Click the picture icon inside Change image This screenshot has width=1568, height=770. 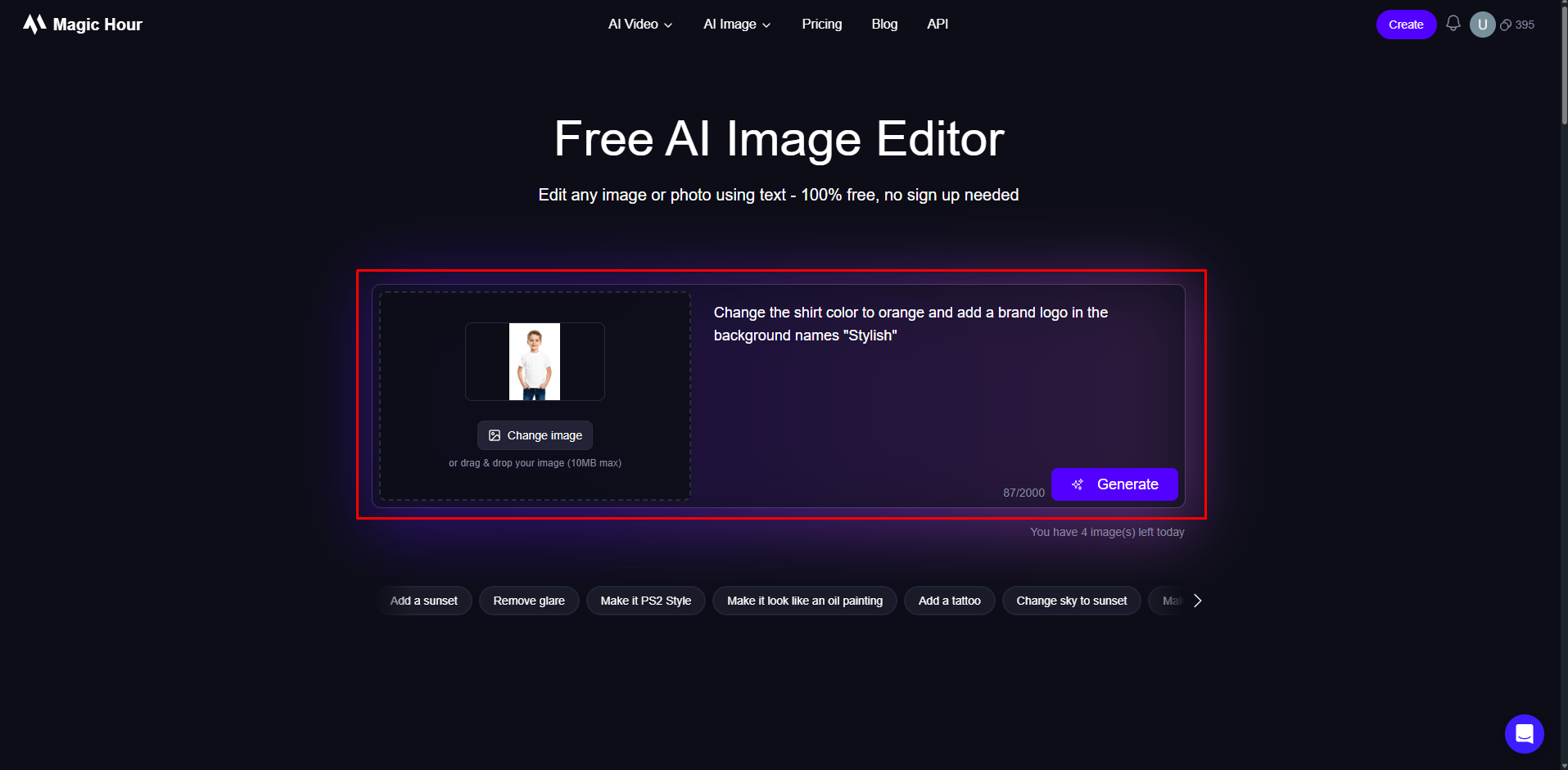coord(494,435)
